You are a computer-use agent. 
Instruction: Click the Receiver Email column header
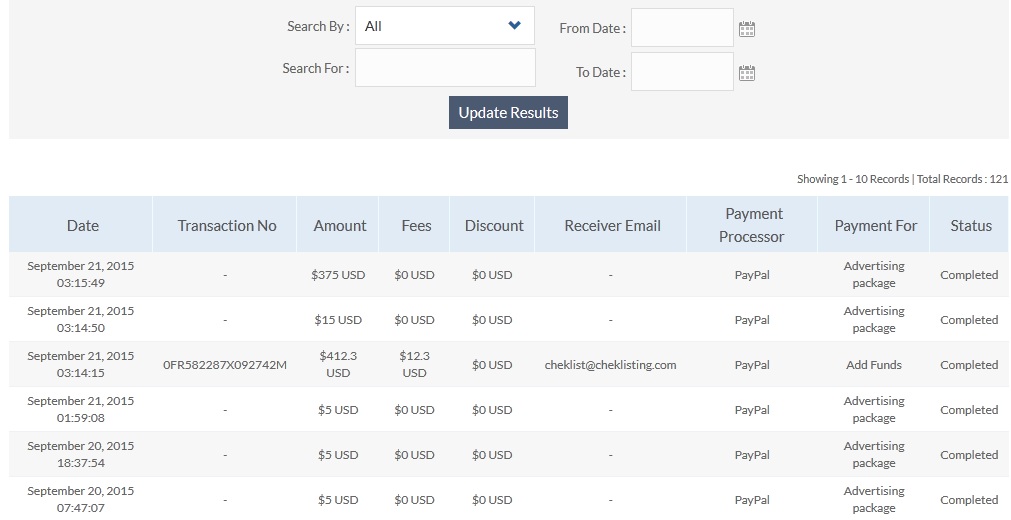pos(612,225)
